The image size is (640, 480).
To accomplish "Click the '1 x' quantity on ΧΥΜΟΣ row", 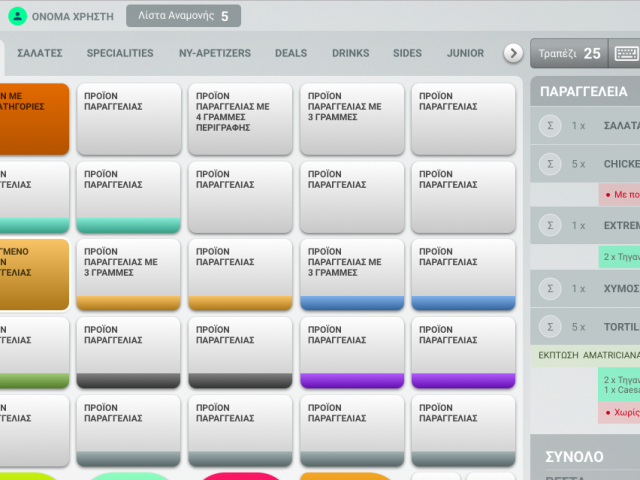I will pos(578,289).
